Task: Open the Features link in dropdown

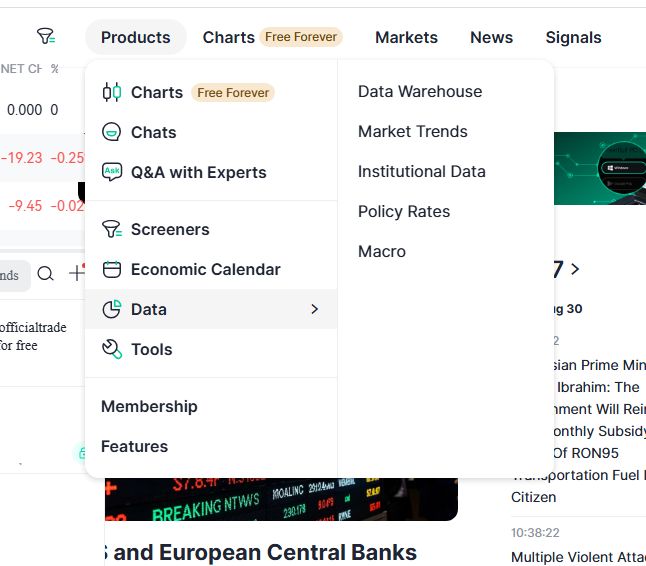Action: point(134,447)
